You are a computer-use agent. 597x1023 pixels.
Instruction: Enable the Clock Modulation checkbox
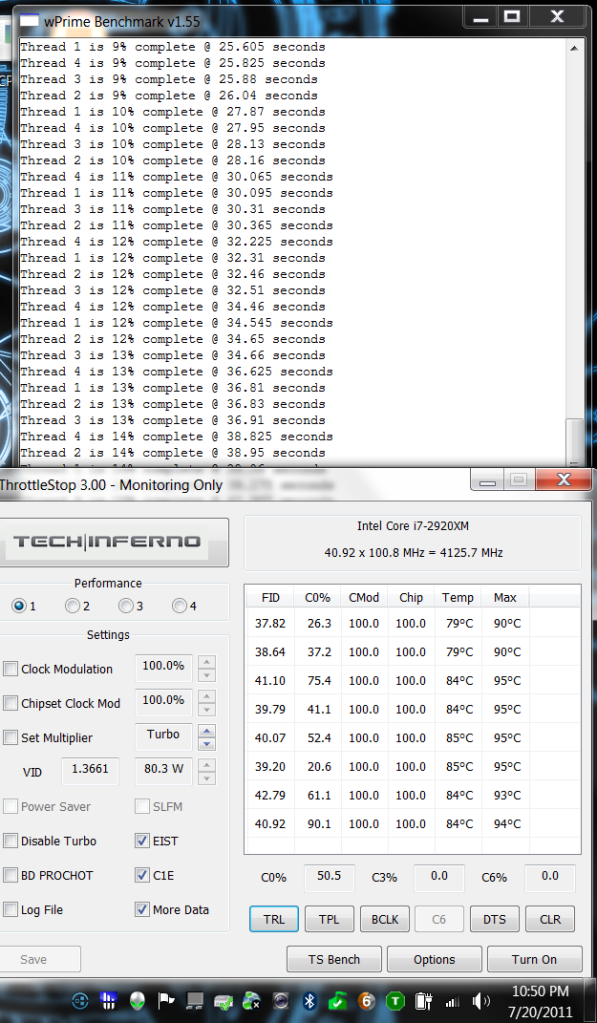pyautogui.click(x=10, y=669)
